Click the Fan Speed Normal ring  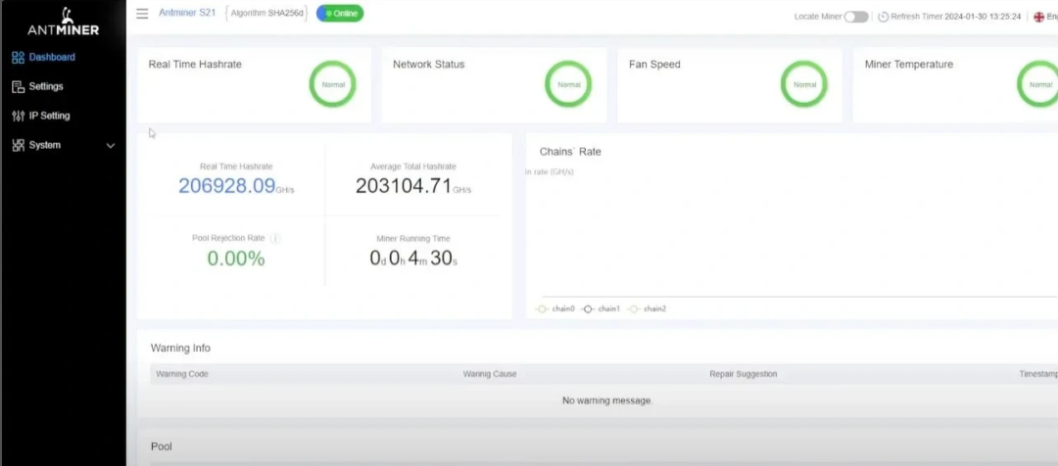804,84
